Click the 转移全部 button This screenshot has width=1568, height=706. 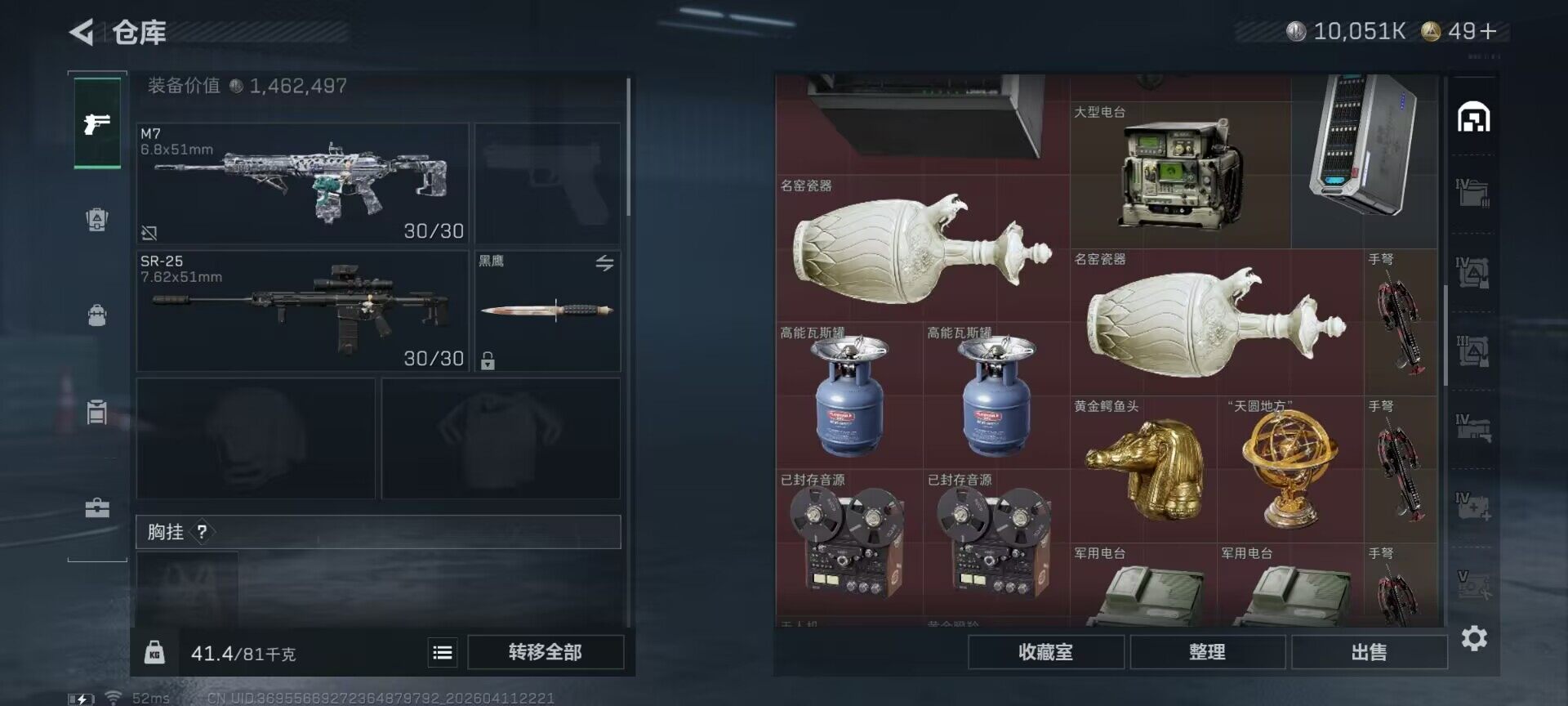(x=546, y=652)
